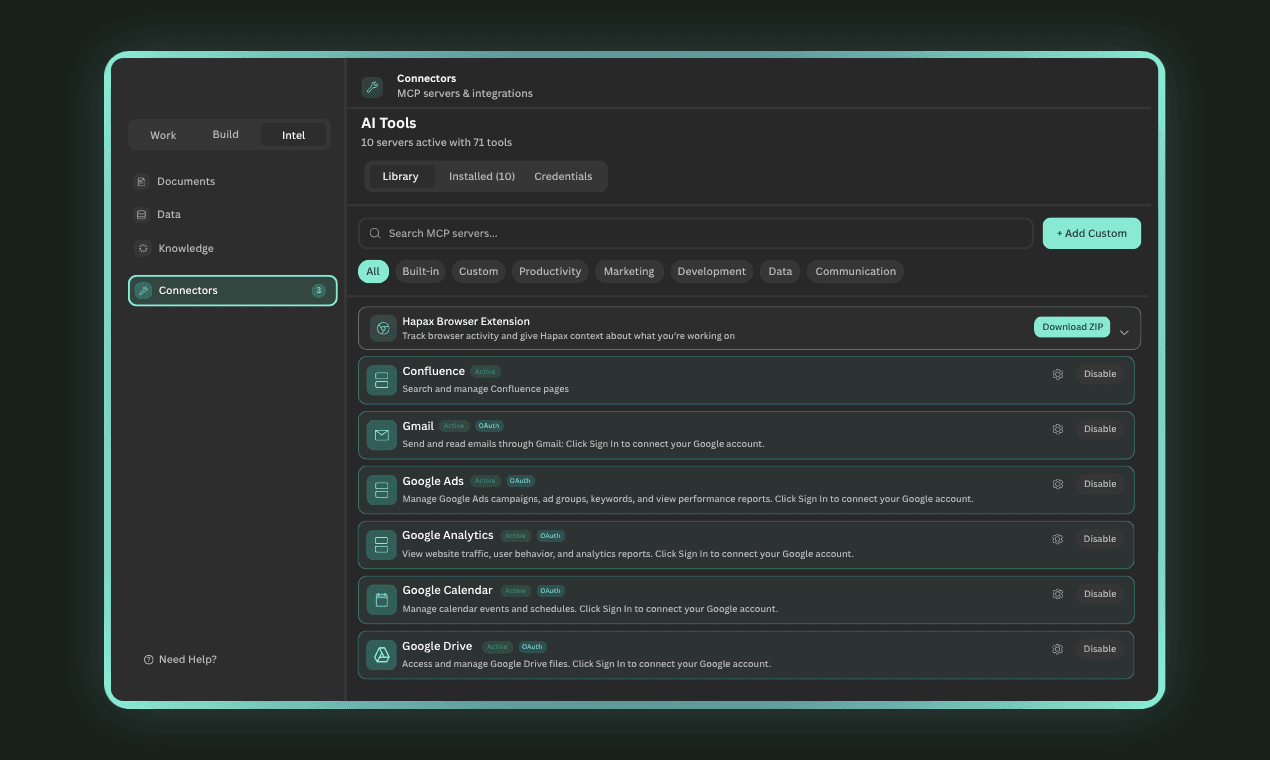This screenshot has width=1270, height=760.
Task: Click the Google Drive connector icon
Action: [381, 655]
